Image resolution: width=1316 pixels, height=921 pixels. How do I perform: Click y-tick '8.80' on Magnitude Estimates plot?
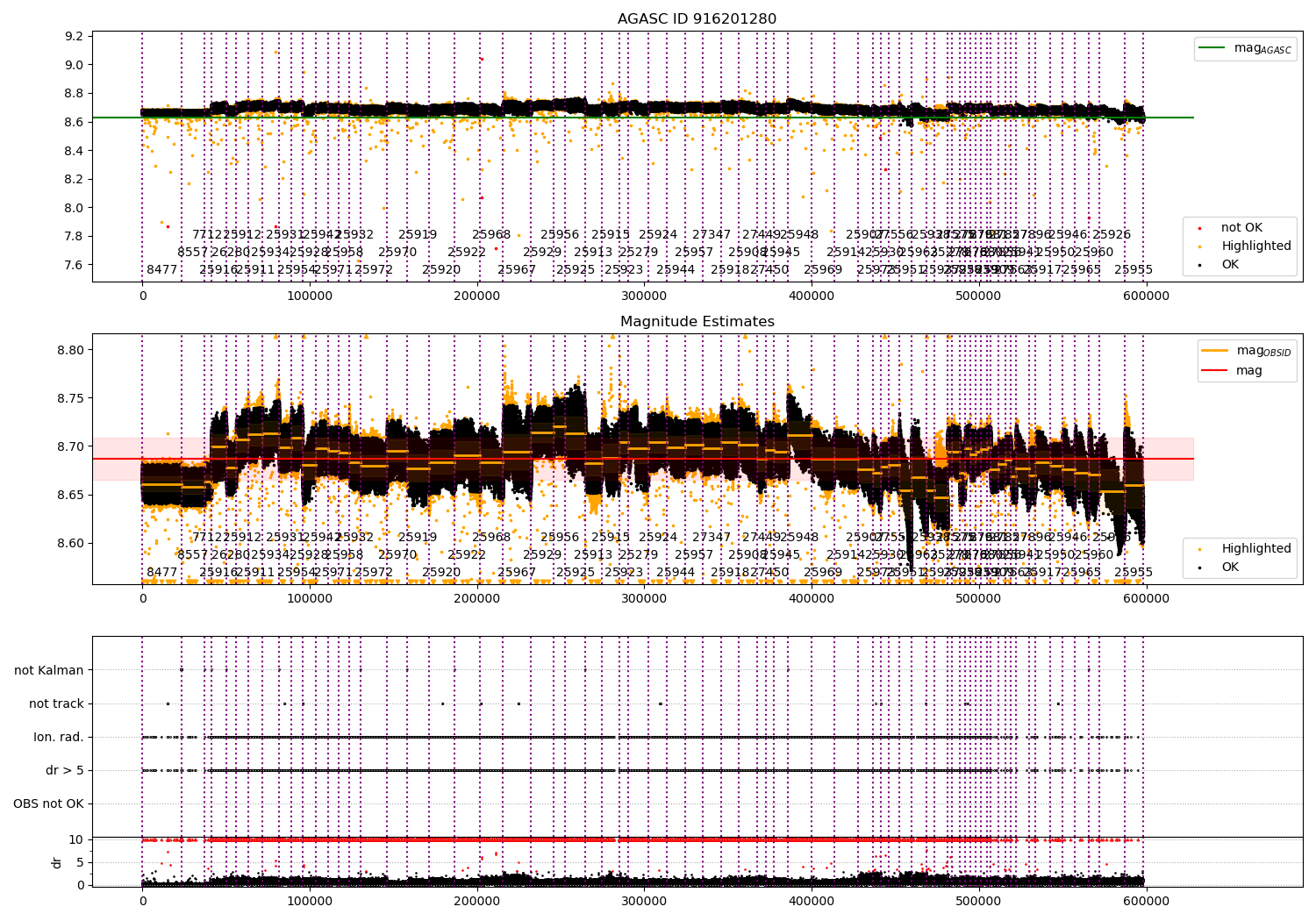click(71, 350)
